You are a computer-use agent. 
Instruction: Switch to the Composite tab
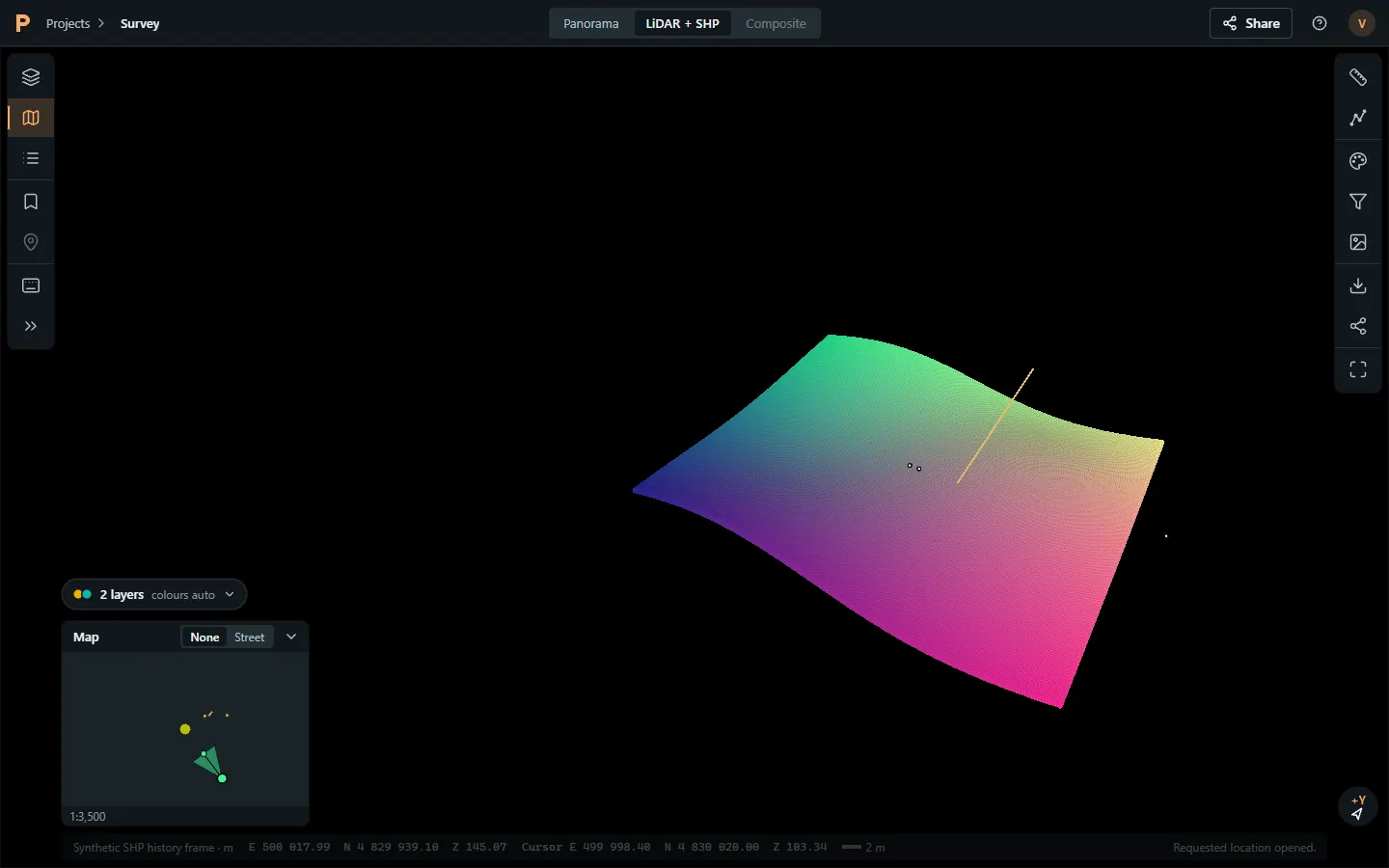click(776, 23)
